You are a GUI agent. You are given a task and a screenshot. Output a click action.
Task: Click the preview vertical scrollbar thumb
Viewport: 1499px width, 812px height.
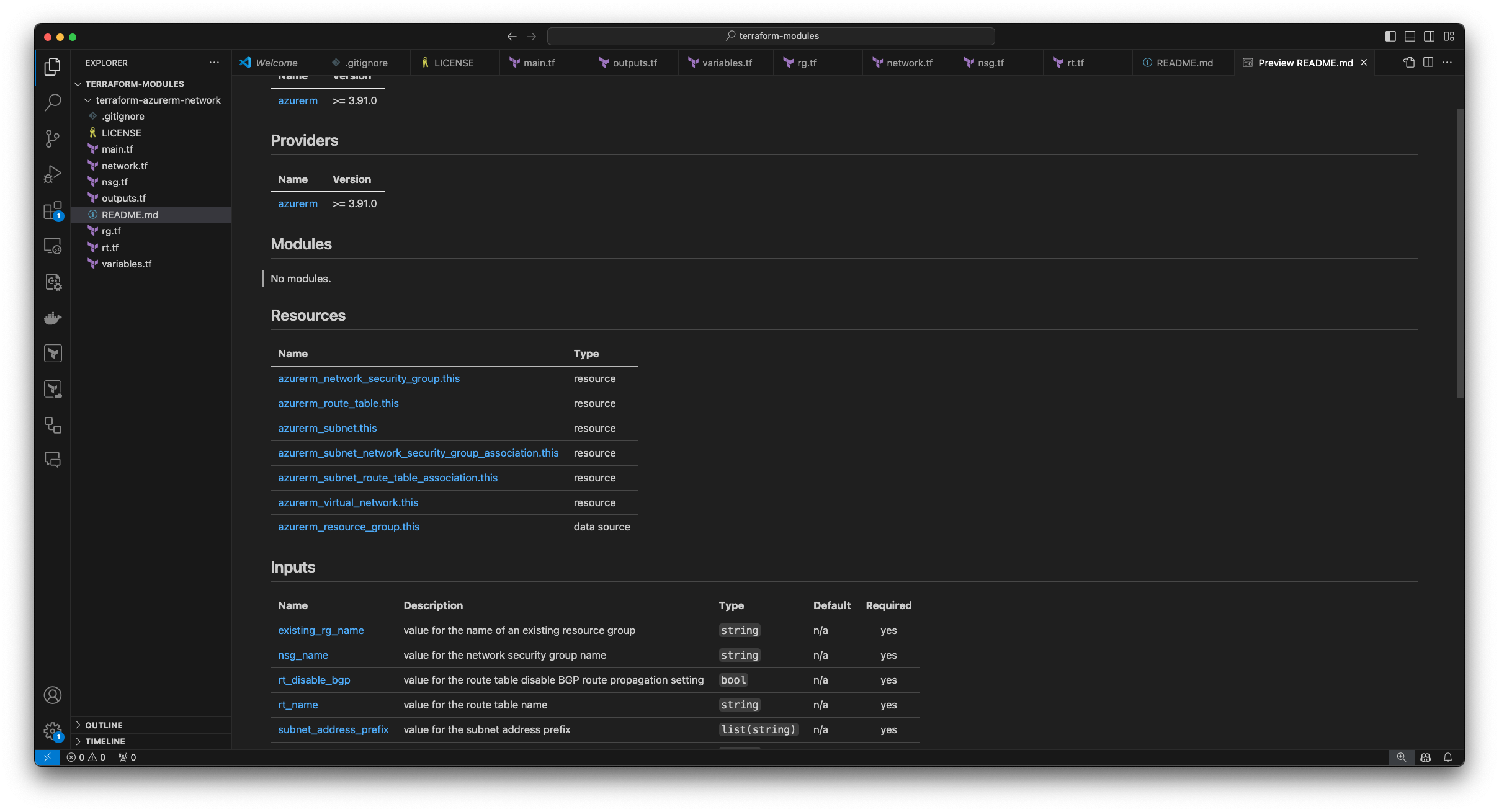(1460, 253)
